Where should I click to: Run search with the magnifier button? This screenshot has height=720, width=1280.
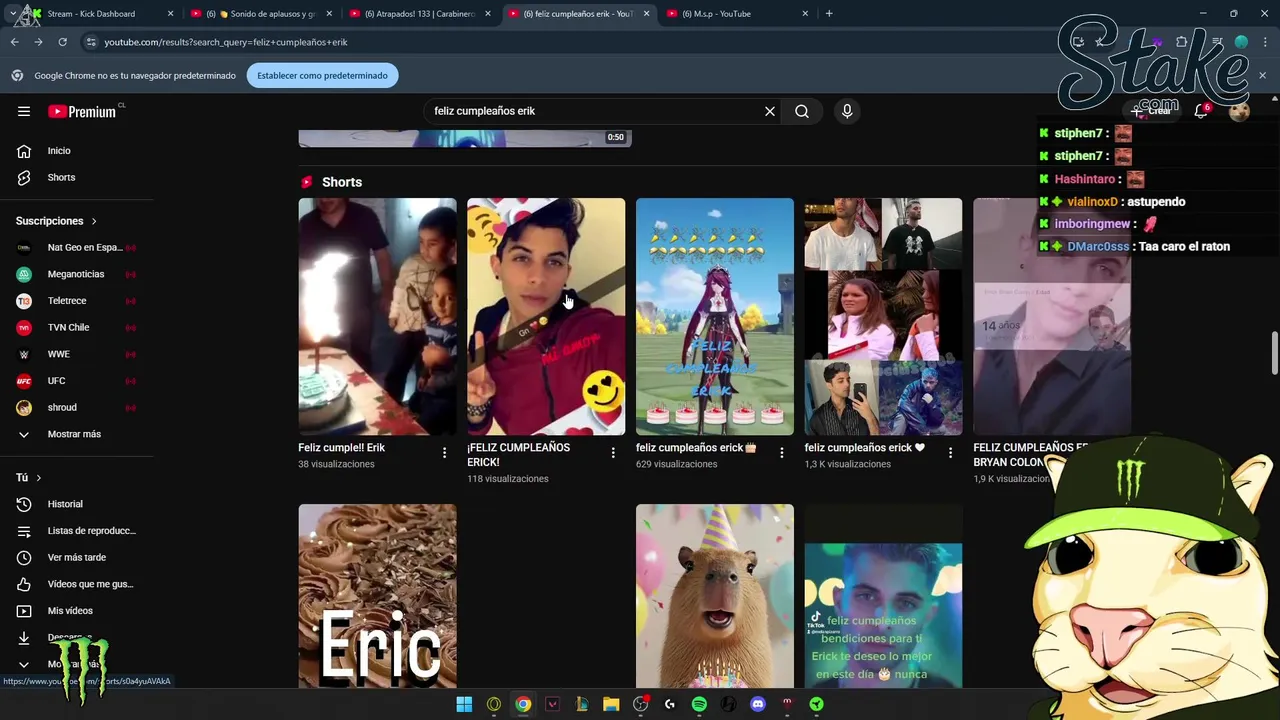coord(802,111)
